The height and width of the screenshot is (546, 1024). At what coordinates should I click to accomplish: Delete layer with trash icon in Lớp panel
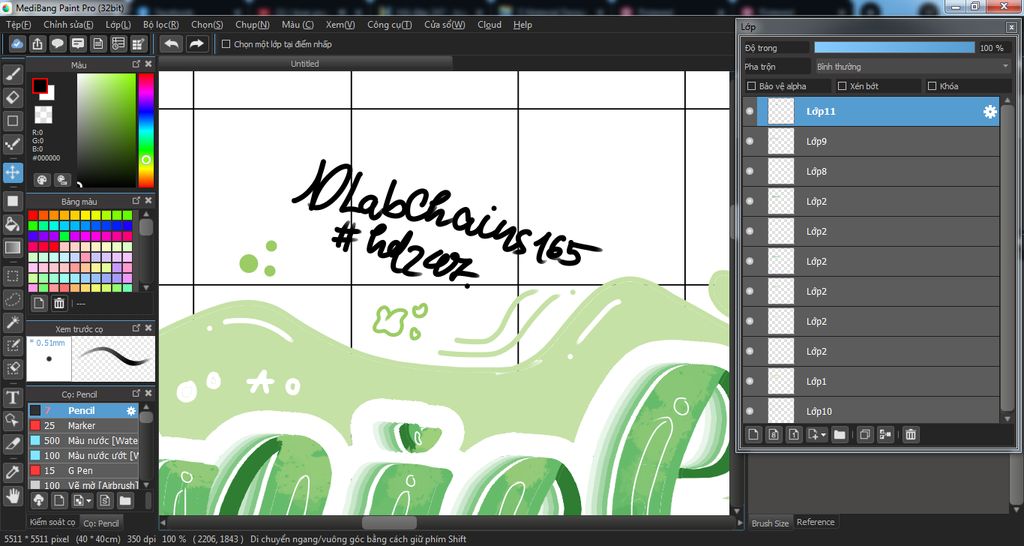(911, 434)
